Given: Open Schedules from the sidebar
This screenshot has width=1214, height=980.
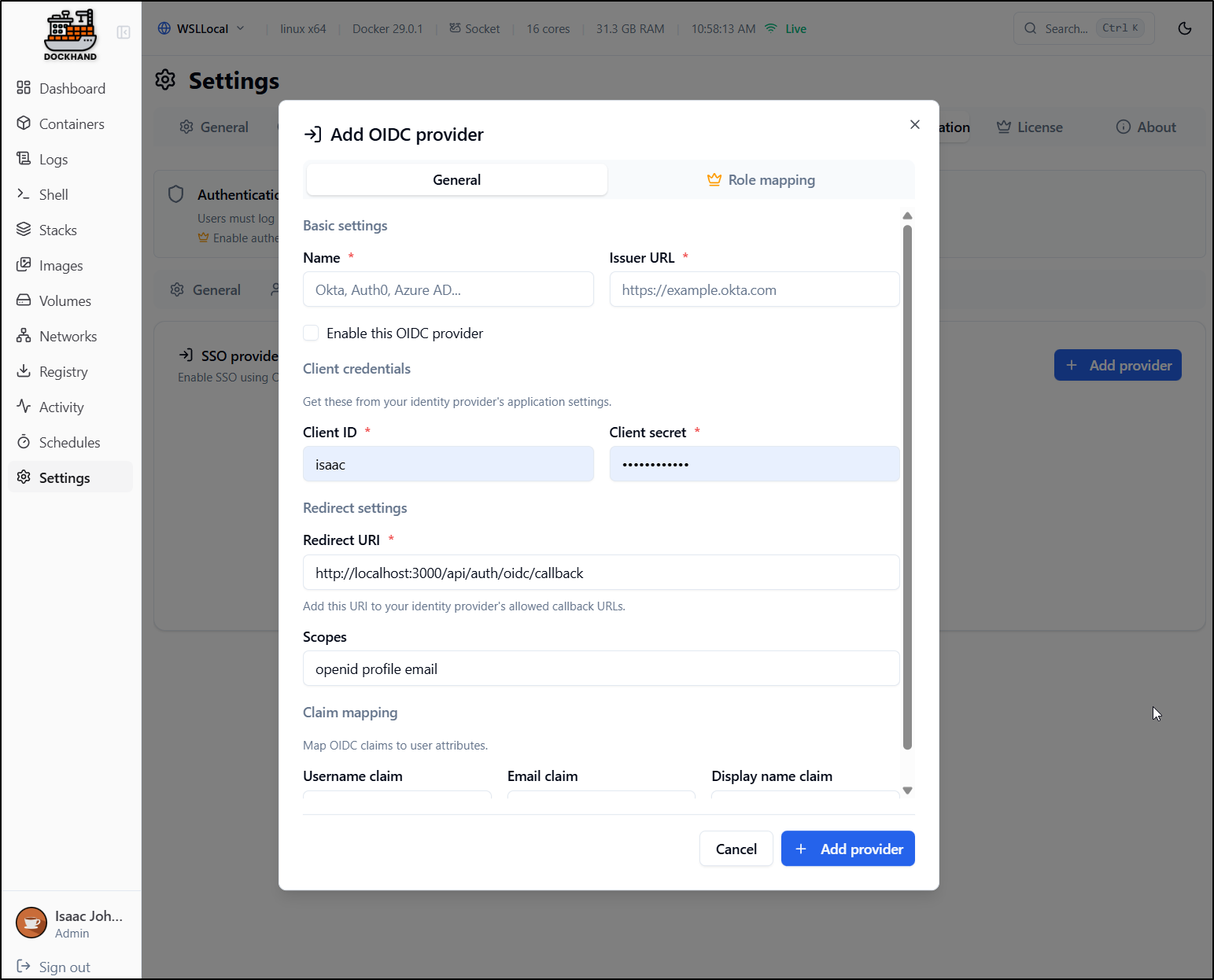Looking at the screenshot, I should pos(69,443).
